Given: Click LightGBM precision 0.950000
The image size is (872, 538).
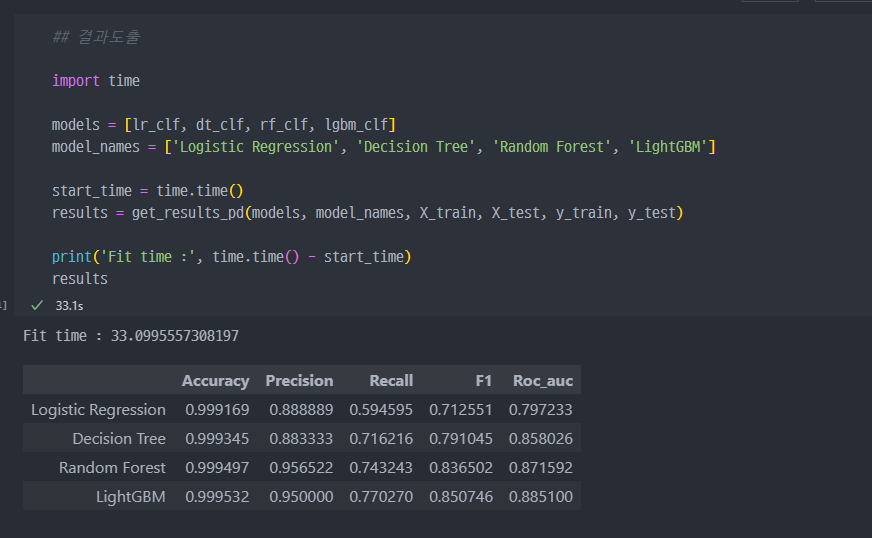Looking at the screenshot, I should coord(301,497).
